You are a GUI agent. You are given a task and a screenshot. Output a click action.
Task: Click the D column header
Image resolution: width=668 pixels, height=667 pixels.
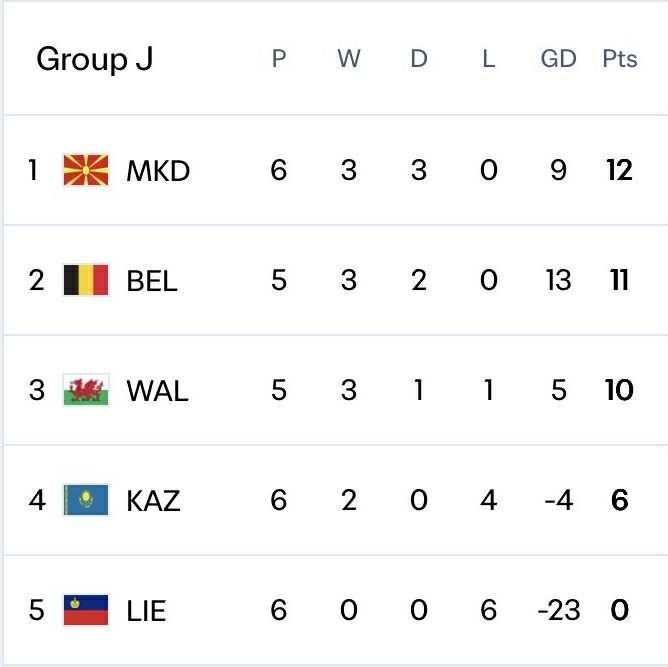click(418, 59)
